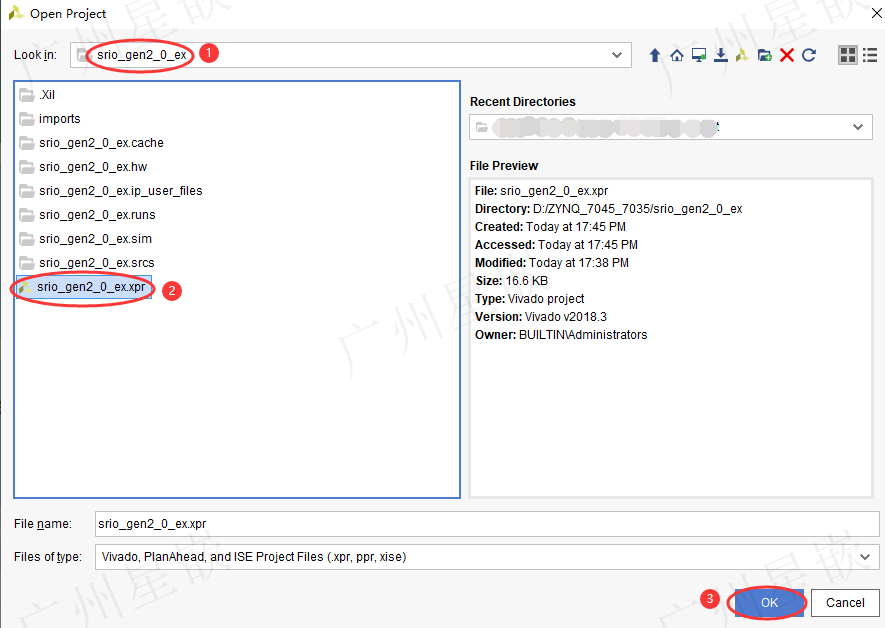Click the srio_gen2_0_ex text in Look in
This screenshot has height=628, width=885.
[142, 55]
